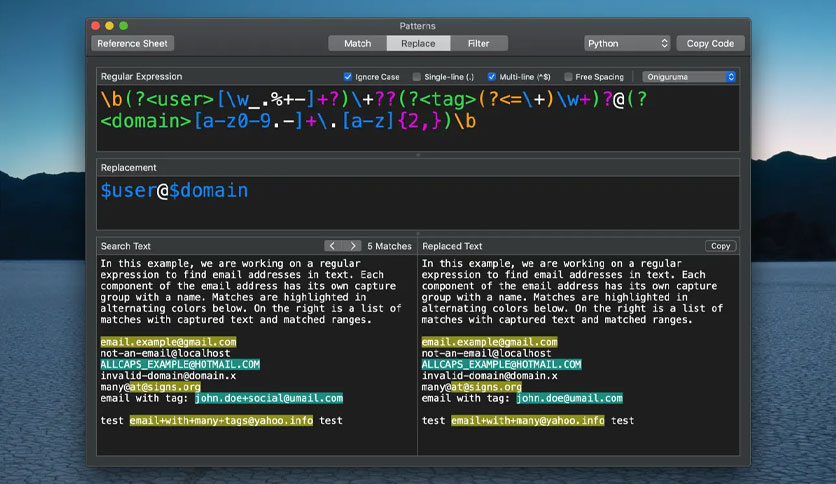Click not-an-email@localhost in Search Text
836x484 pixels.
pos(165,353)
